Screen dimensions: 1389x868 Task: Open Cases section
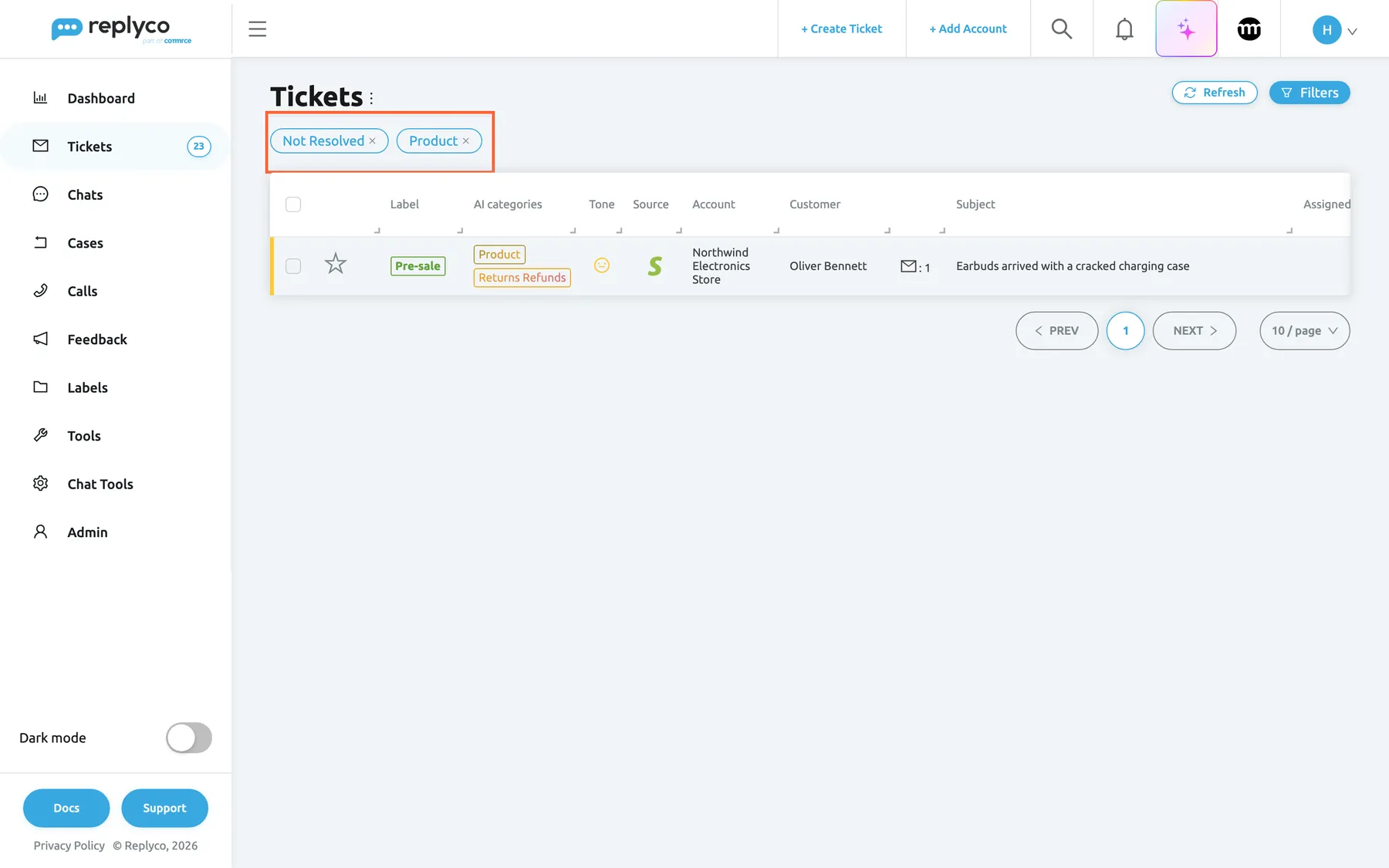point(85,243)
